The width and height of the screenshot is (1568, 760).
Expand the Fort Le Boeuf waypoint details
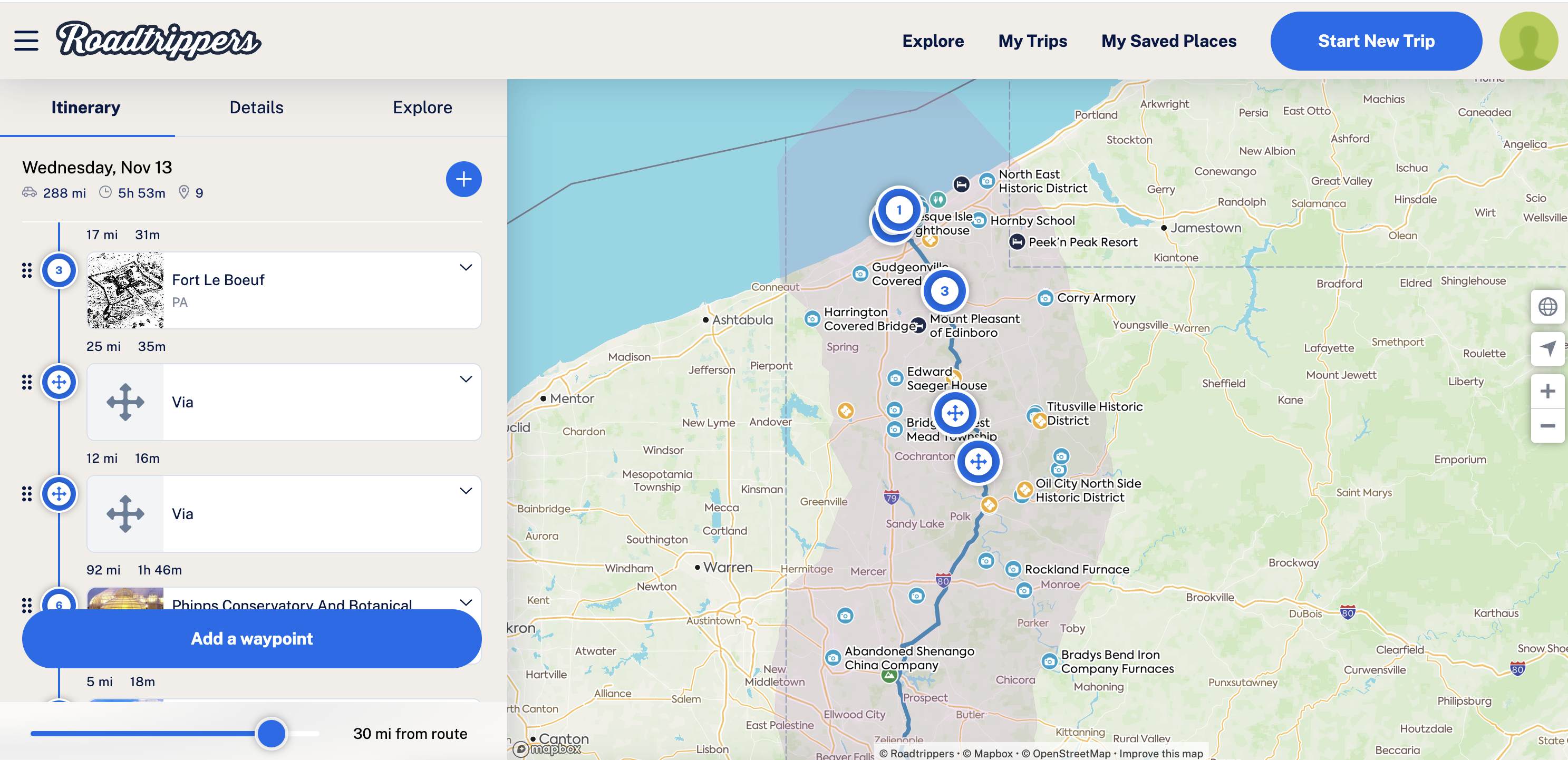[x=466, y=268]
